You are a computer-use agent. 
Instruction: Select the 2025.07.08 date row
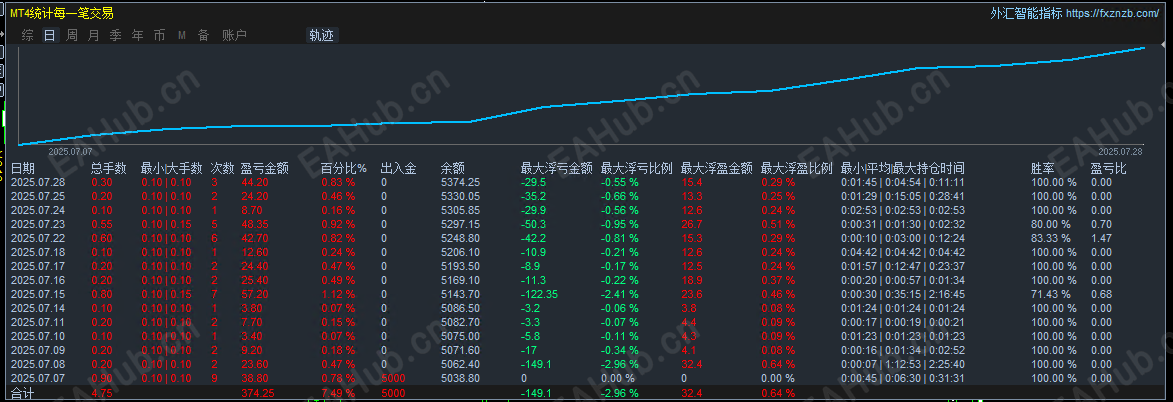point(38,364)
